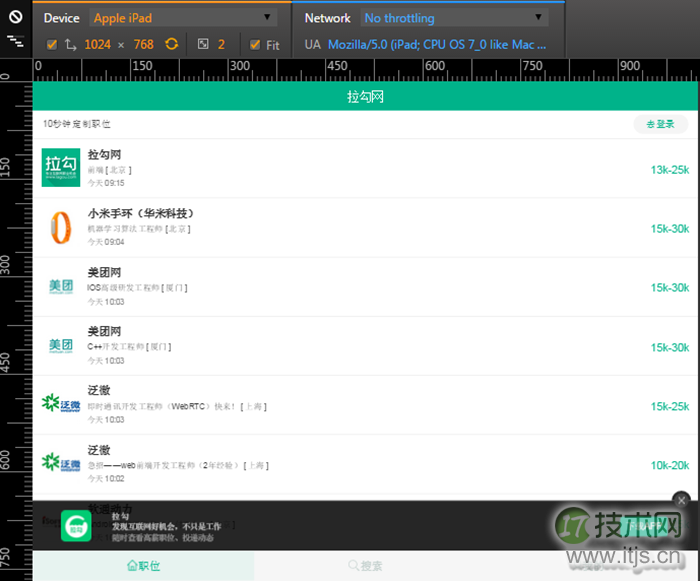
Task: Click the orange rotate screen icon
Action: [x=171, y=44]
